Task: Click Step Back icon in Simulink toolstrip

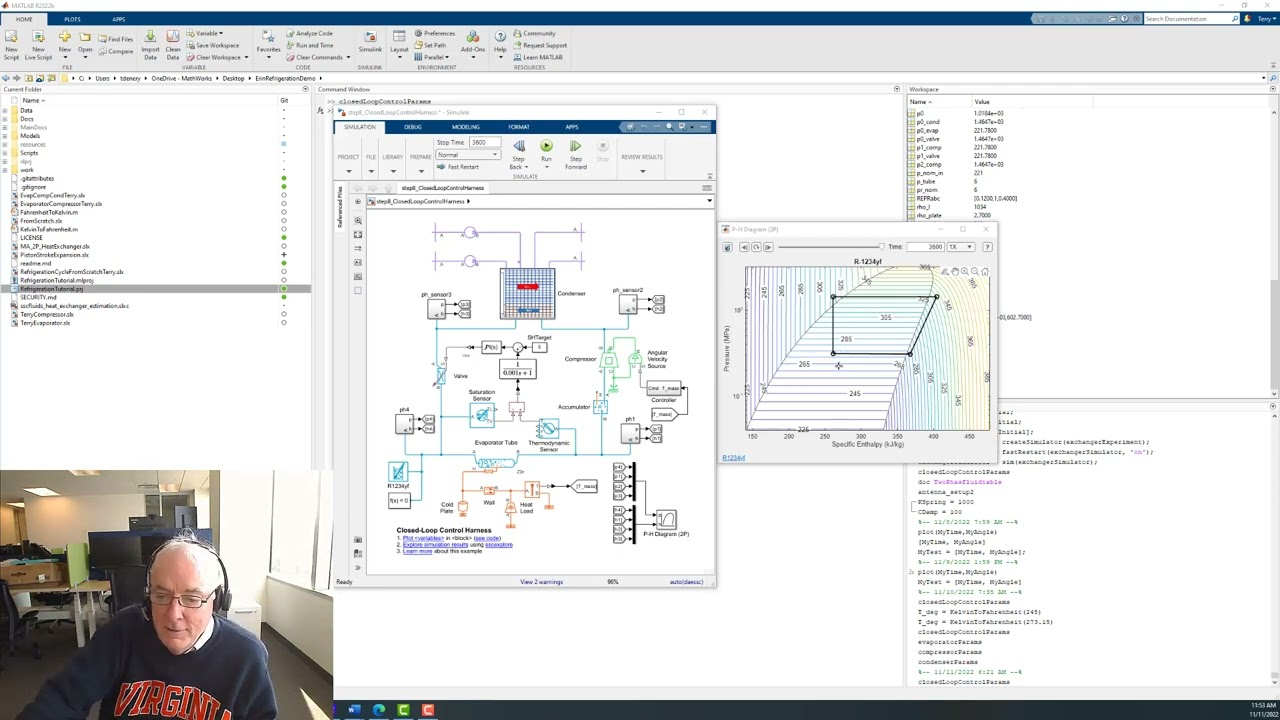Action: coord(519,146)
